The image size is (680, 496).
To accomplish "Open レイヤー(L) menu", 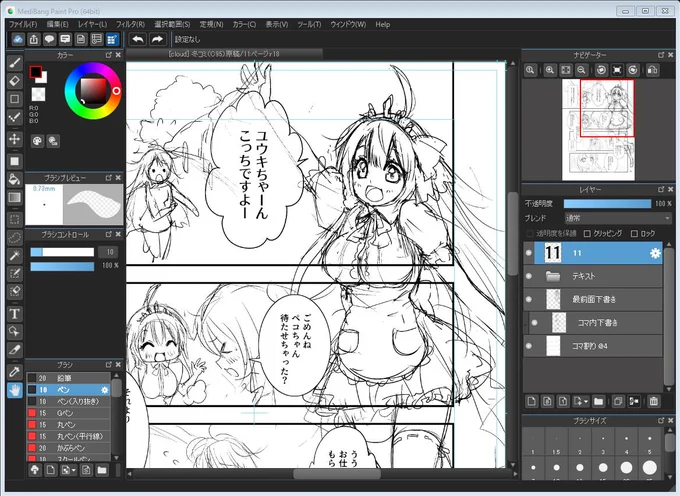I will point(92,24).
